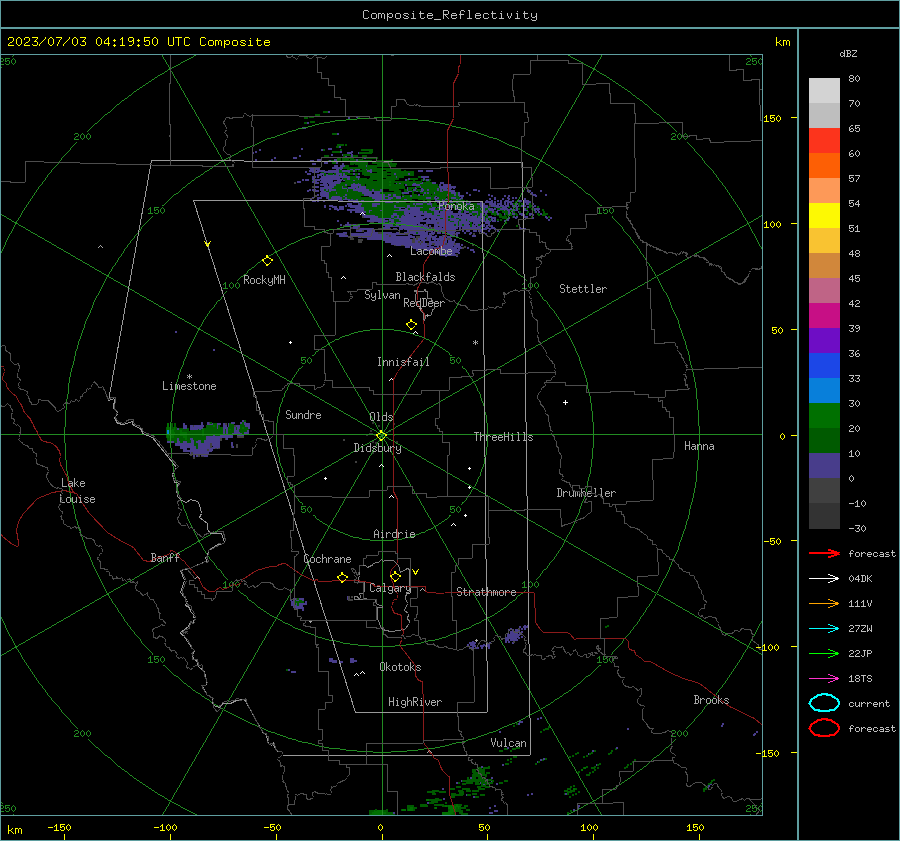Click the Drumheller label
The height and width of the screenshot is (841, 900).
(x=586, y=493)
